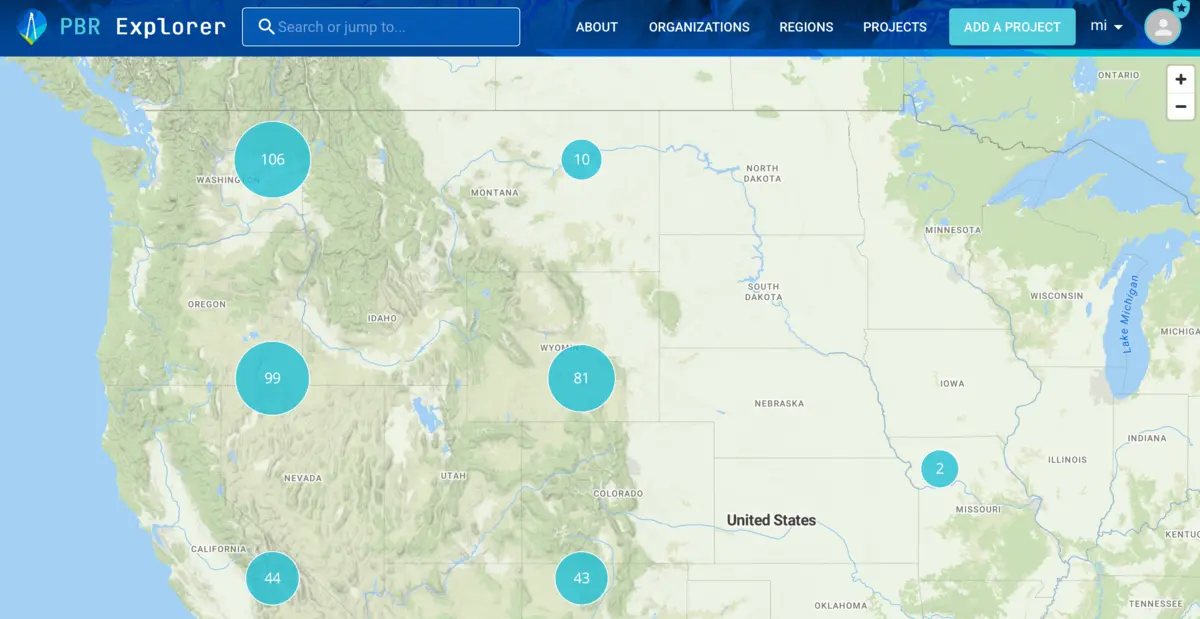1200x619 pixels.
Task: Navigate to Projects page
Action: pos(894,27)
